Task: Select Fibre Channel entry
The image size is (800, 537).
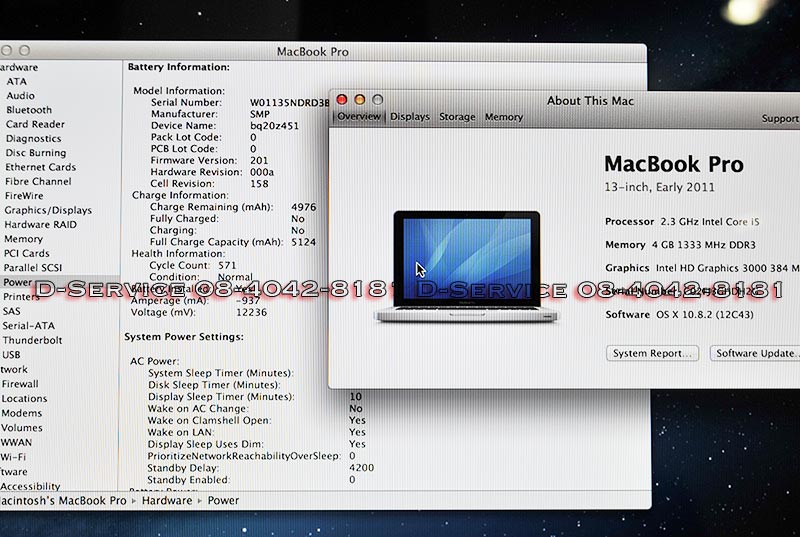Action: [38, 182]
